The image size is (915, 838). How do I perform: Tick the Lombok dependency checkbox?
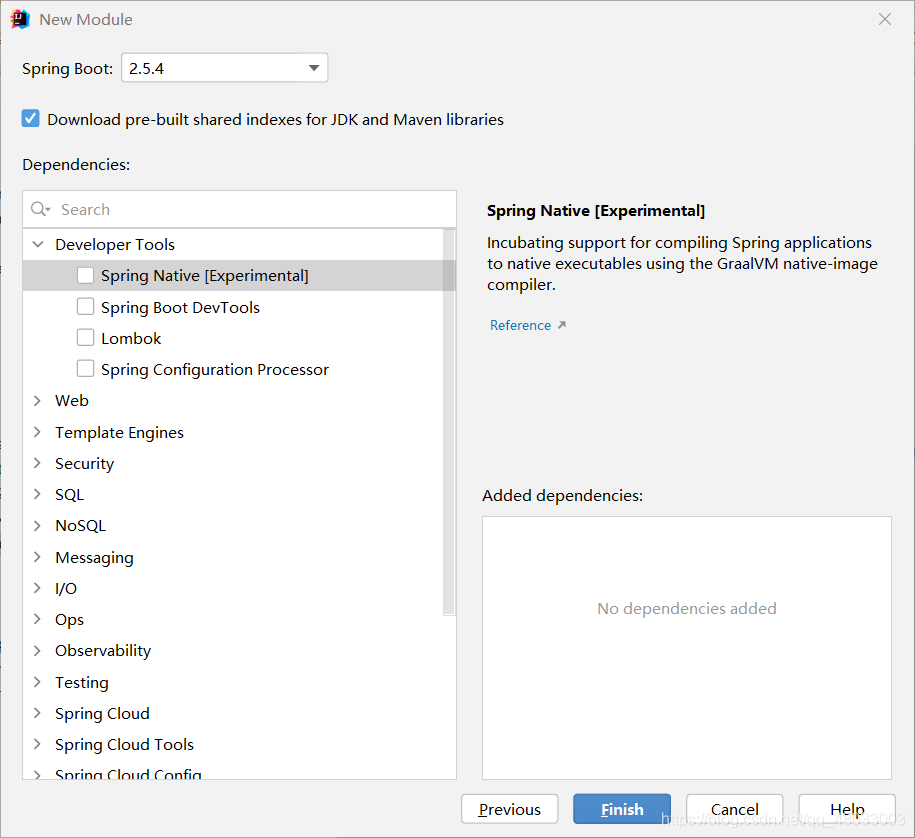click(85, 337)
